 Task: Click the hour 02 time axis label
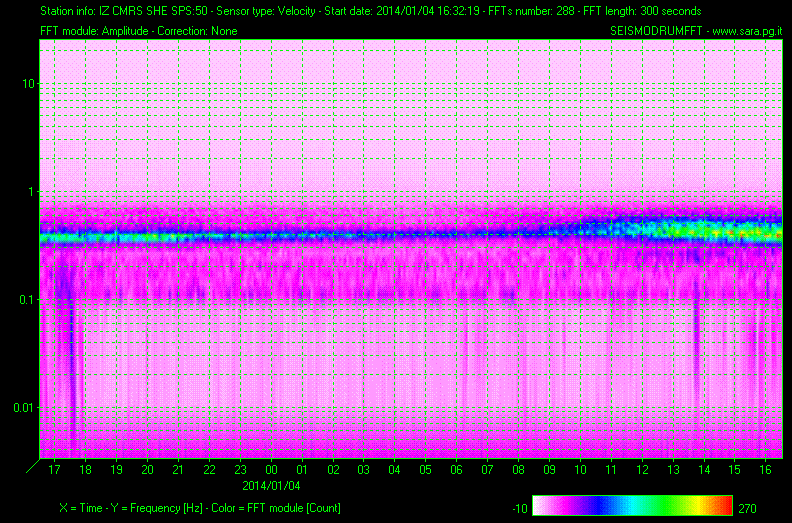click(x=333, y=469)
